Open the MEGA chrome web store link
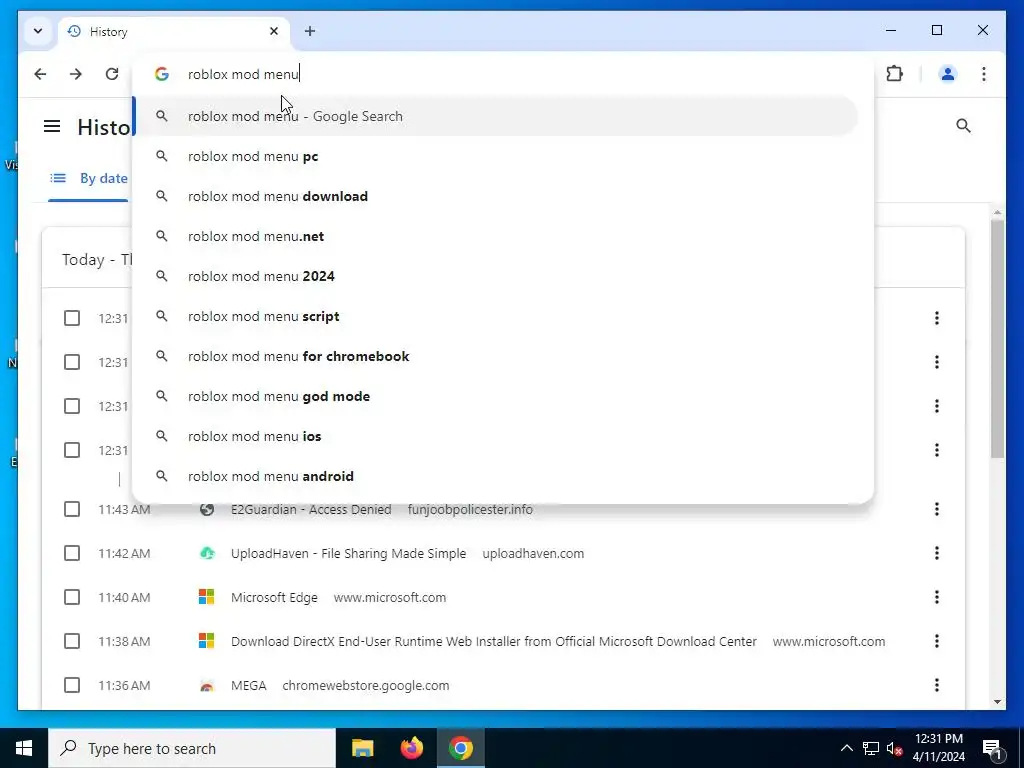The height and width of the screenshot is (768, 1024). pyautogui.click(x=248, y=685)
